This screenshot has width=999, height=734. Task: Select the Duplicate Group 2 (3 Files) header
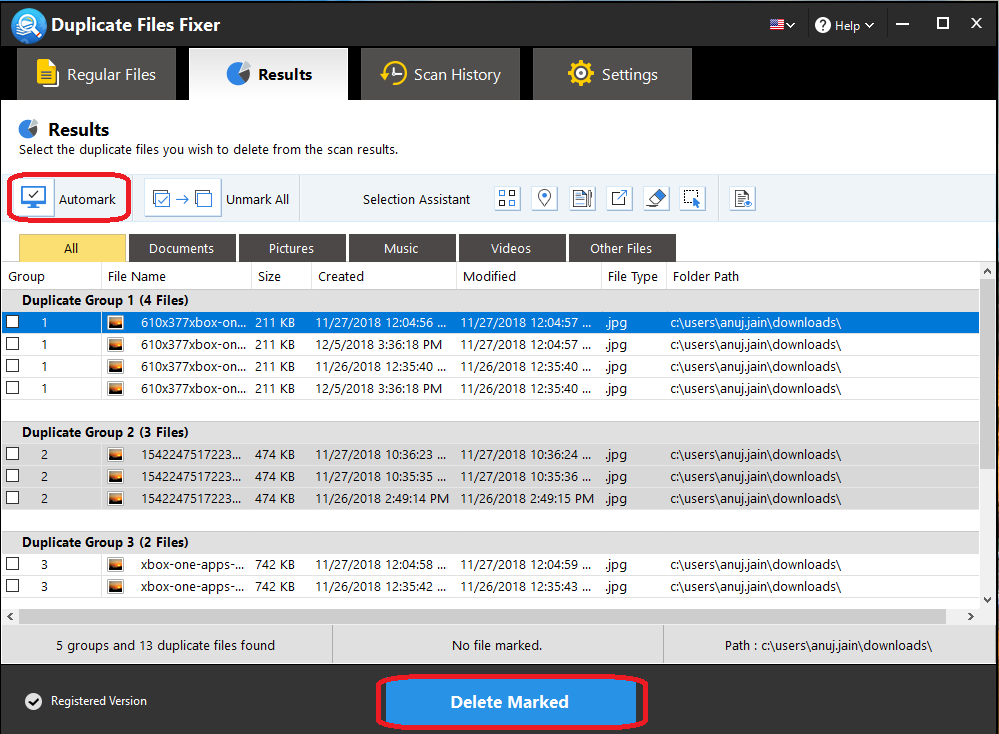[491, 432]
